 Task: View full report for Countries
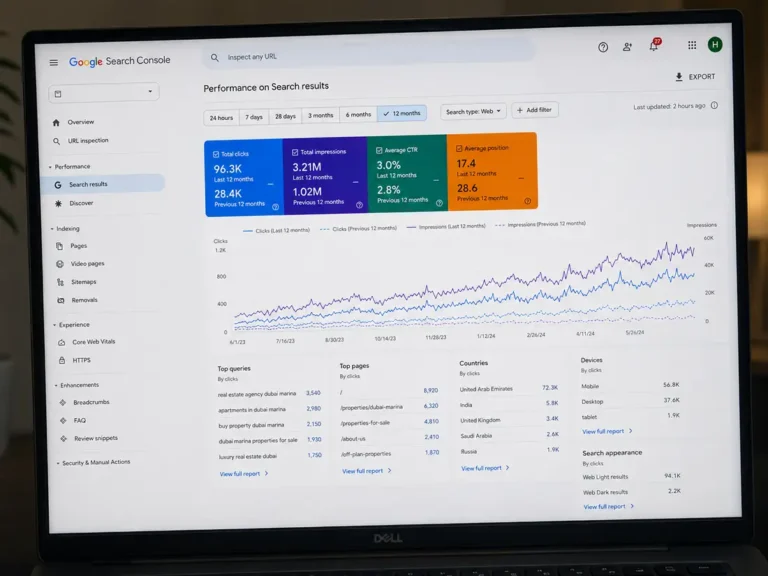[485, 468]
